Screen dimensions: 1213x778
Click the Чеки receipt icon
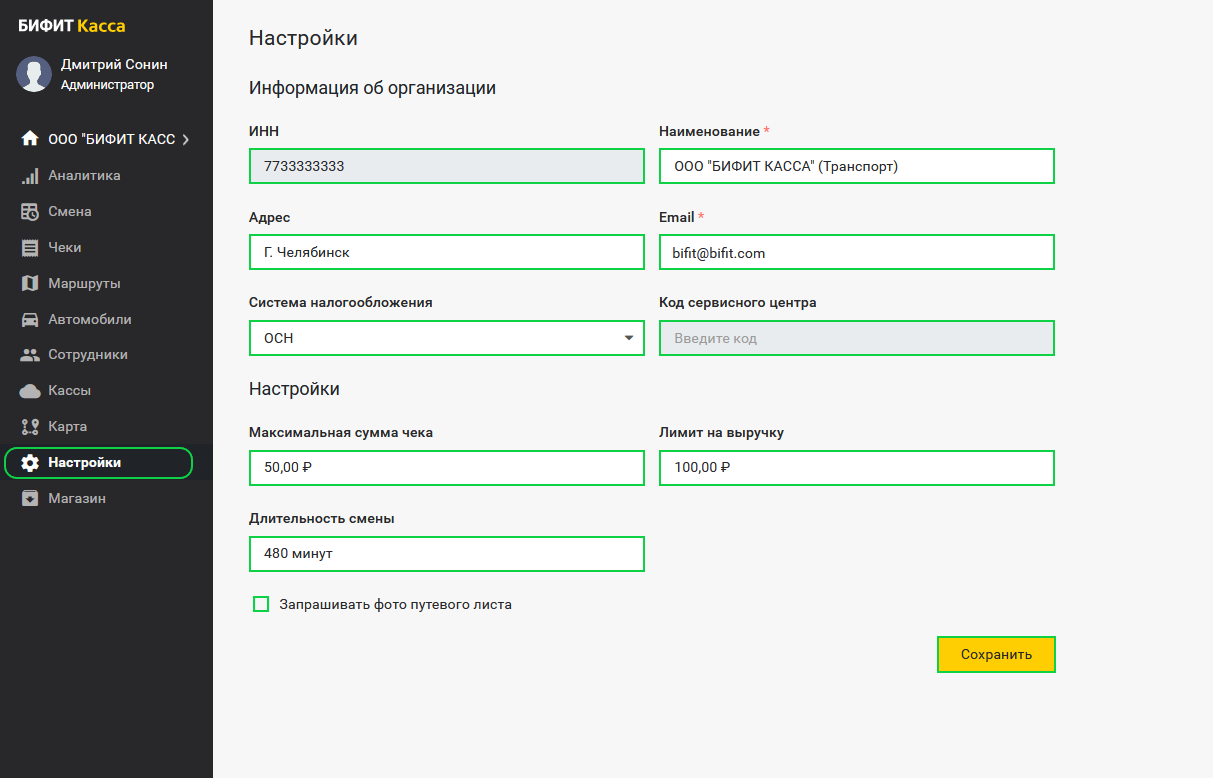pos(30,248)
